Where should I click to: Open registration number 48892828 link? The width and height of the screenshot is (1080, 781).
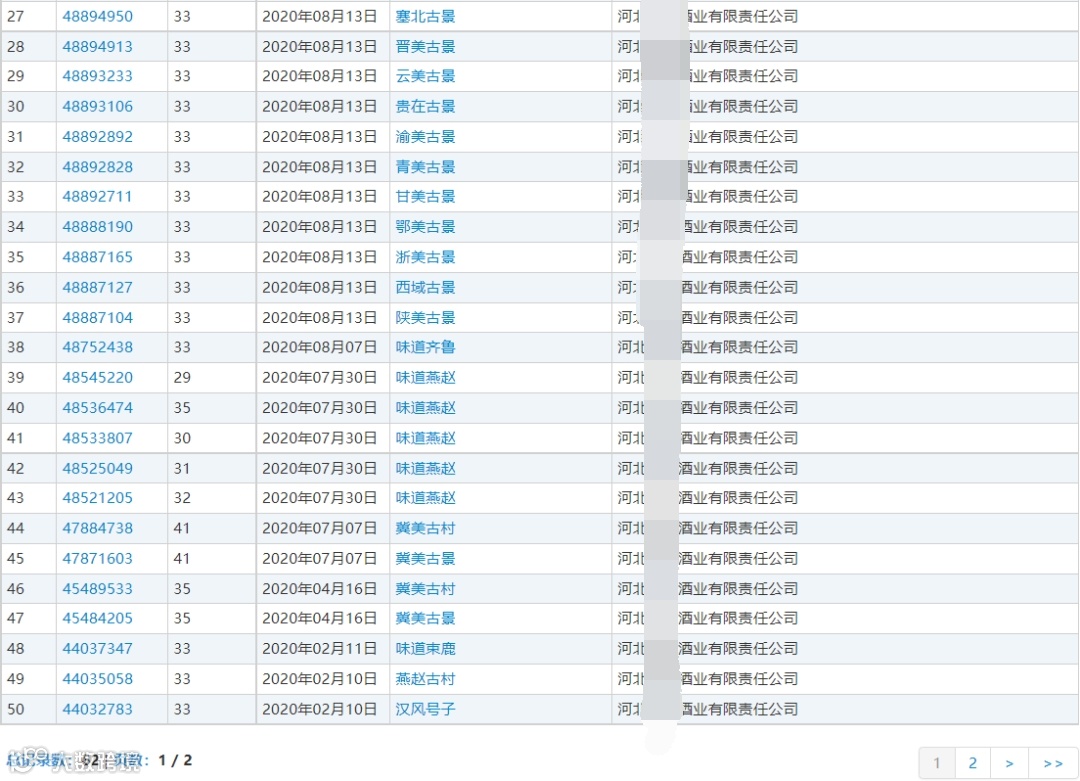coord(97,167)
